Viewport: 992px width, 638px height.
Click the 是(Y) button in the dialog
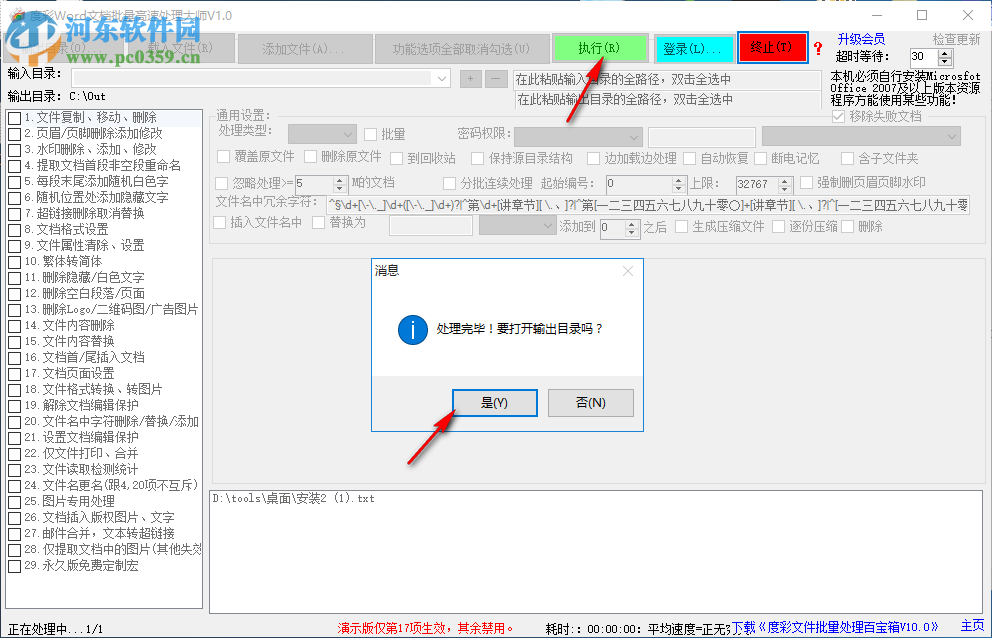pos(494,402)
